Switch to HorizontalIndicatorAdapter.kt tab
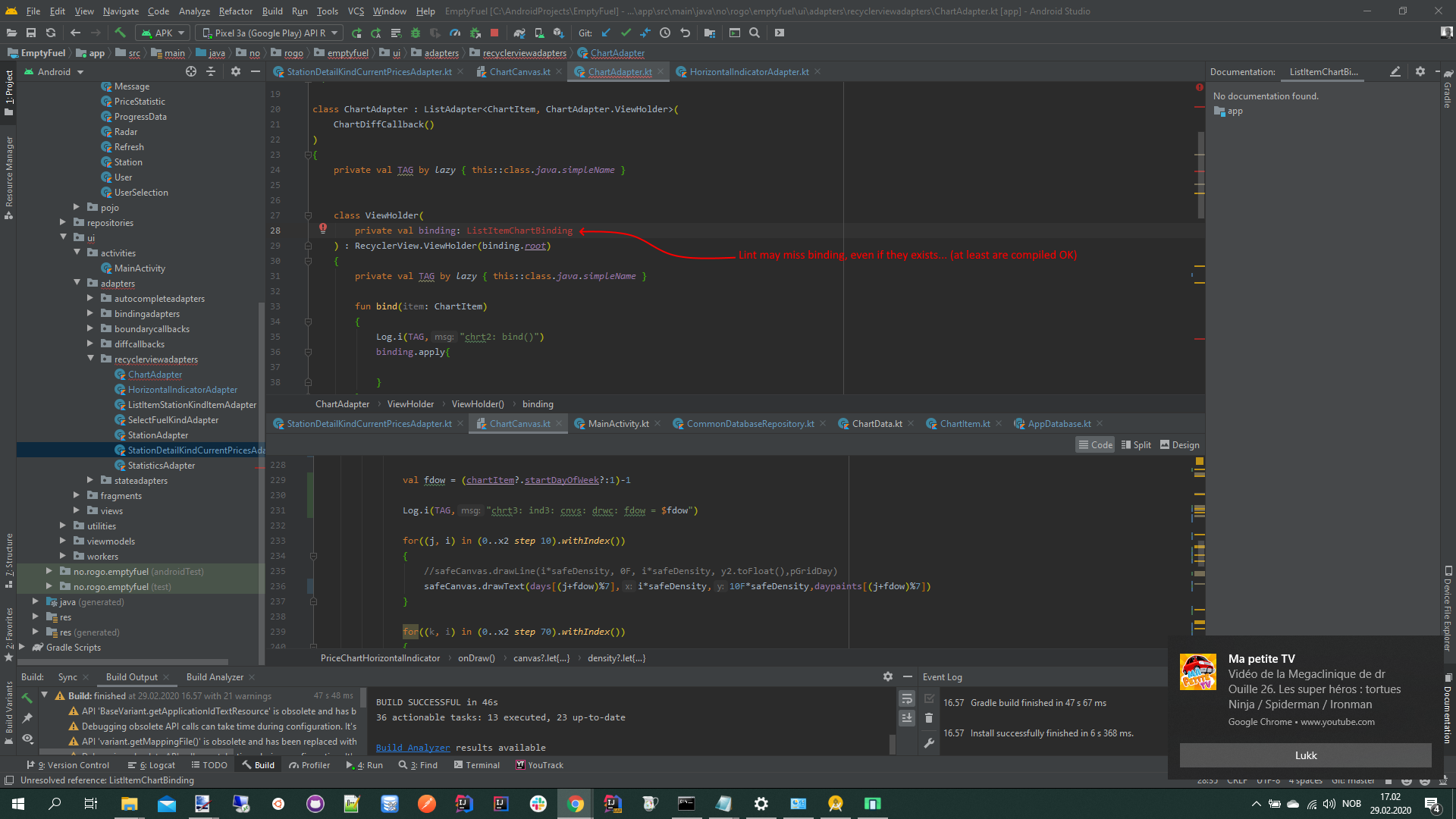This screenshot has height=819, width=1456. click(x=748, y=71)
